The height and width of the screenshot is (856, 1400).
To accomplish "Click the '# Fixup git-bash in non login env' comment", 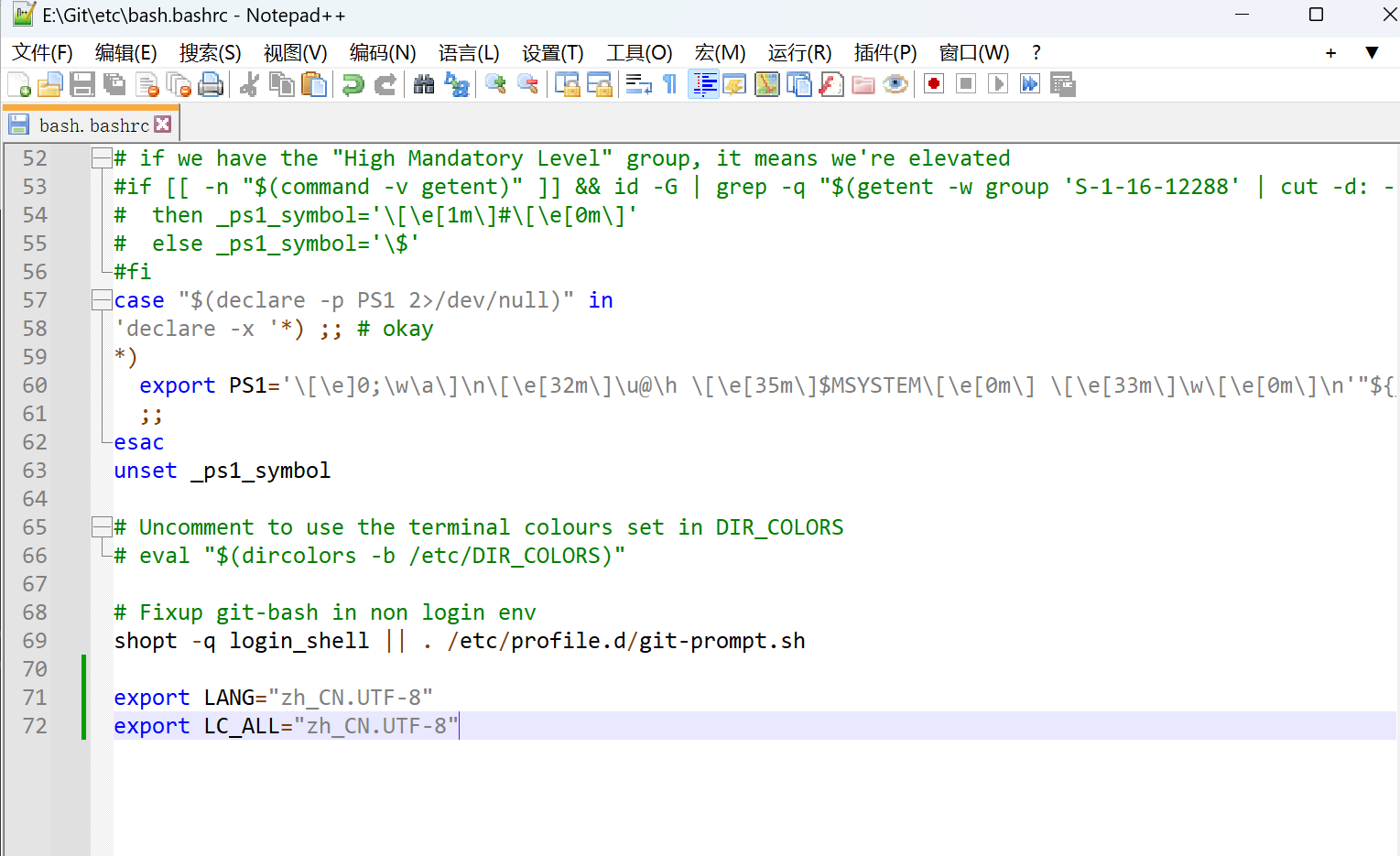I will [325, 612].
